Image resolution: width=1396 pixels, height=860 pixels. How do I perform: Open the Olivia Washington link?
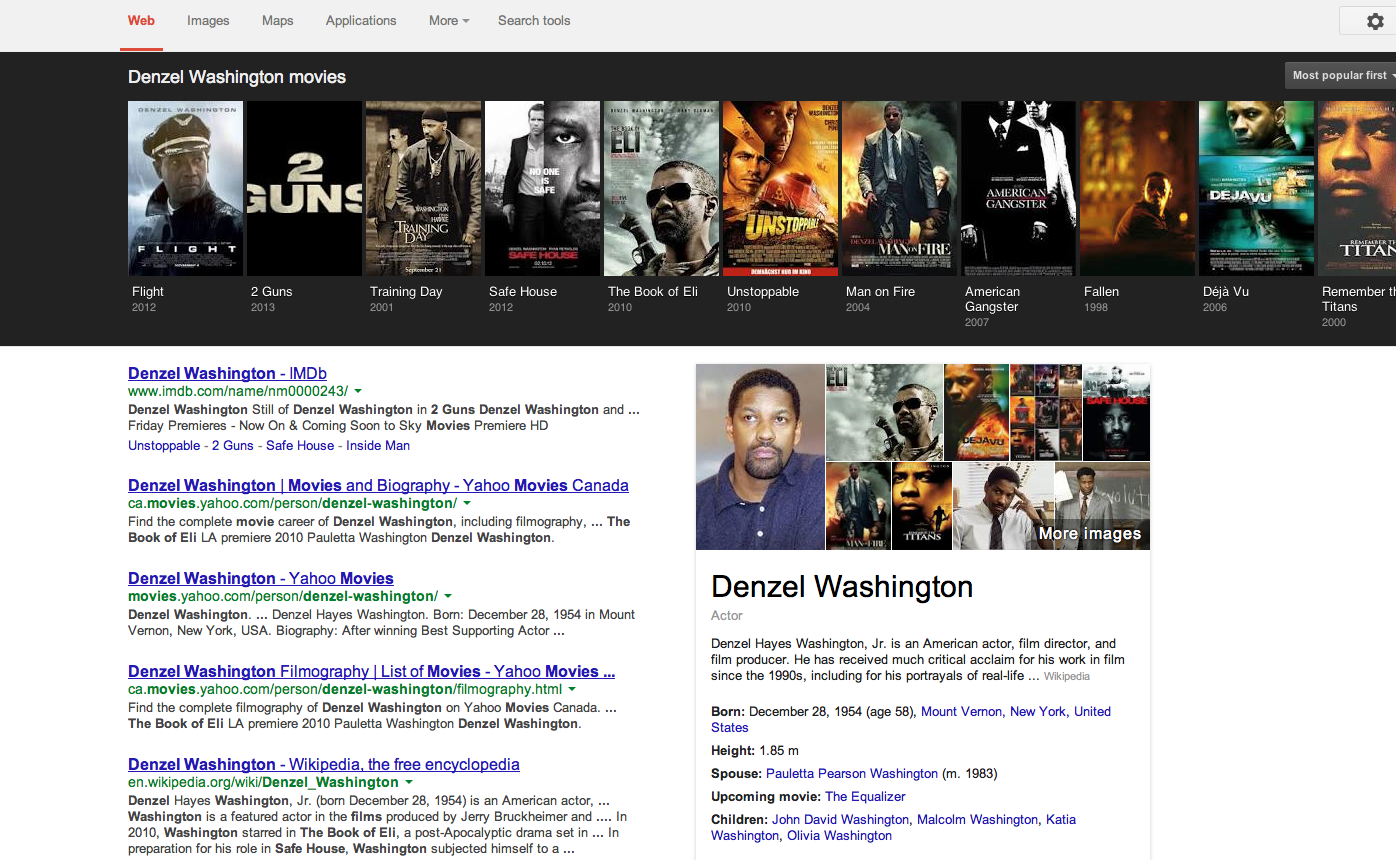point(839,835)
